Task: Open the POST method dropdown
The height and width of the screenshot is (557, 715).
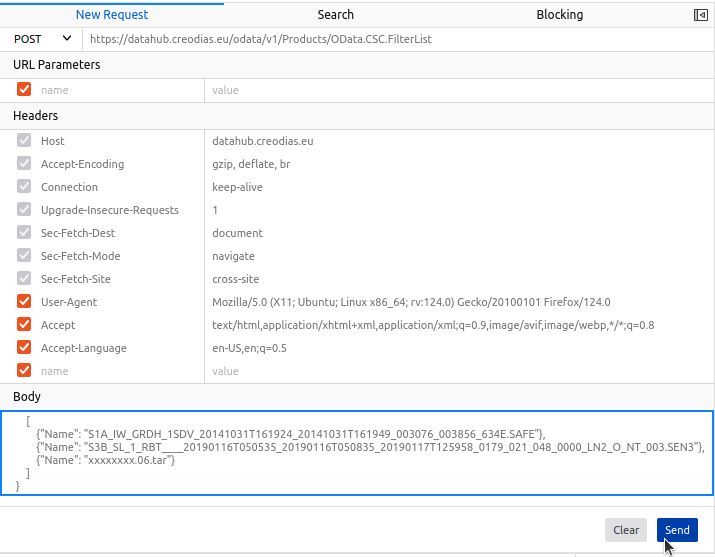Action: coord(42,39)
